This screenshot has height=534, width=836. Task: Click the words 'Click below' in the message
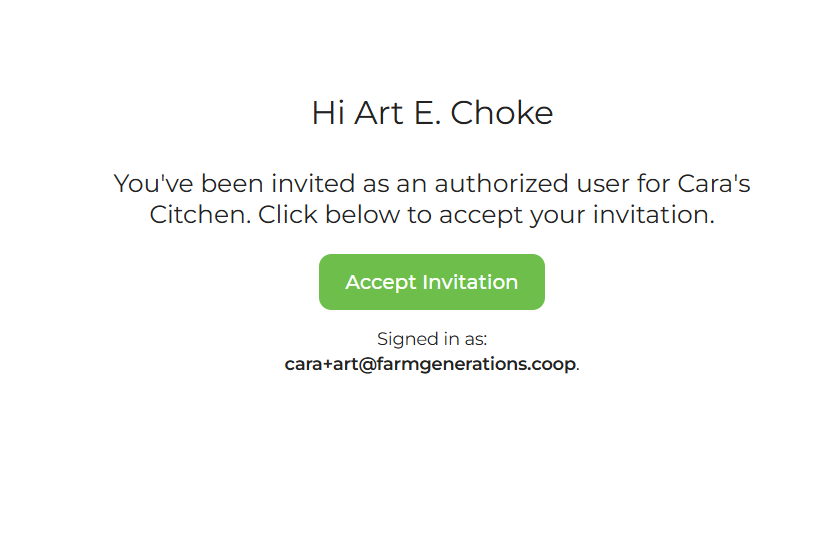point(327,215)
